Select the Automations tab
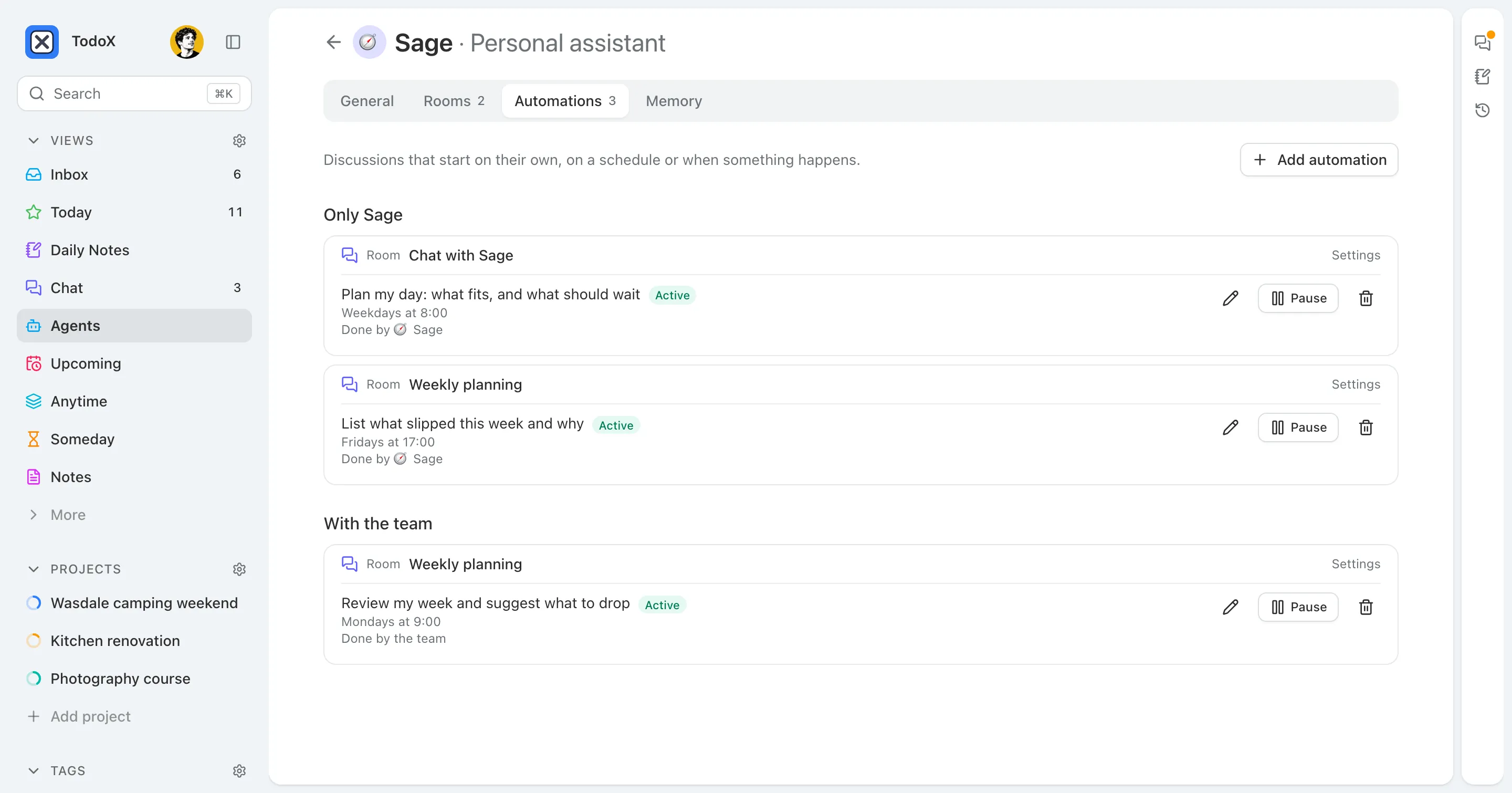Viewport: 1512px width, 793px height. 565,101
